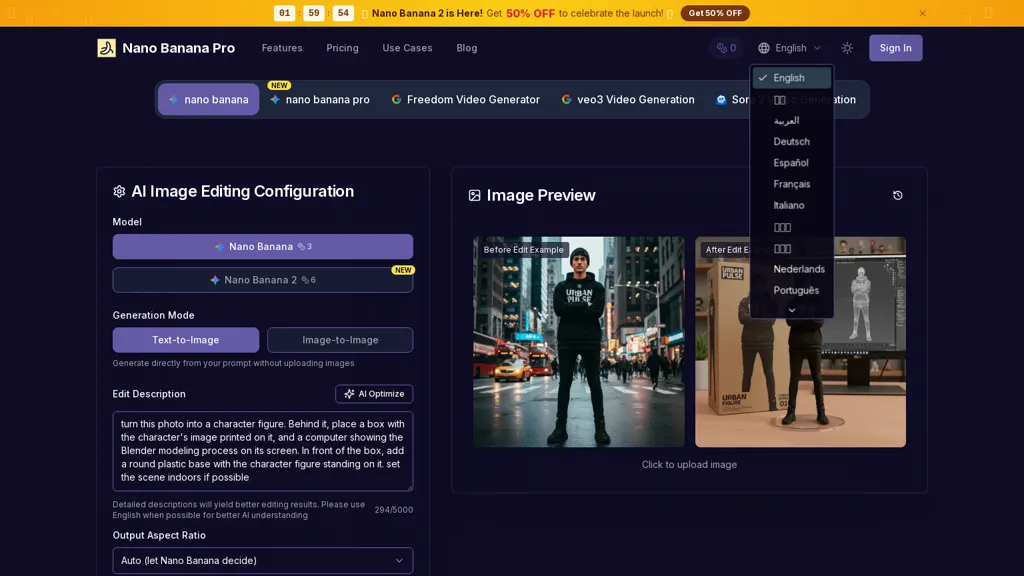Click the Get 50% OFF button

pos(714,13)
